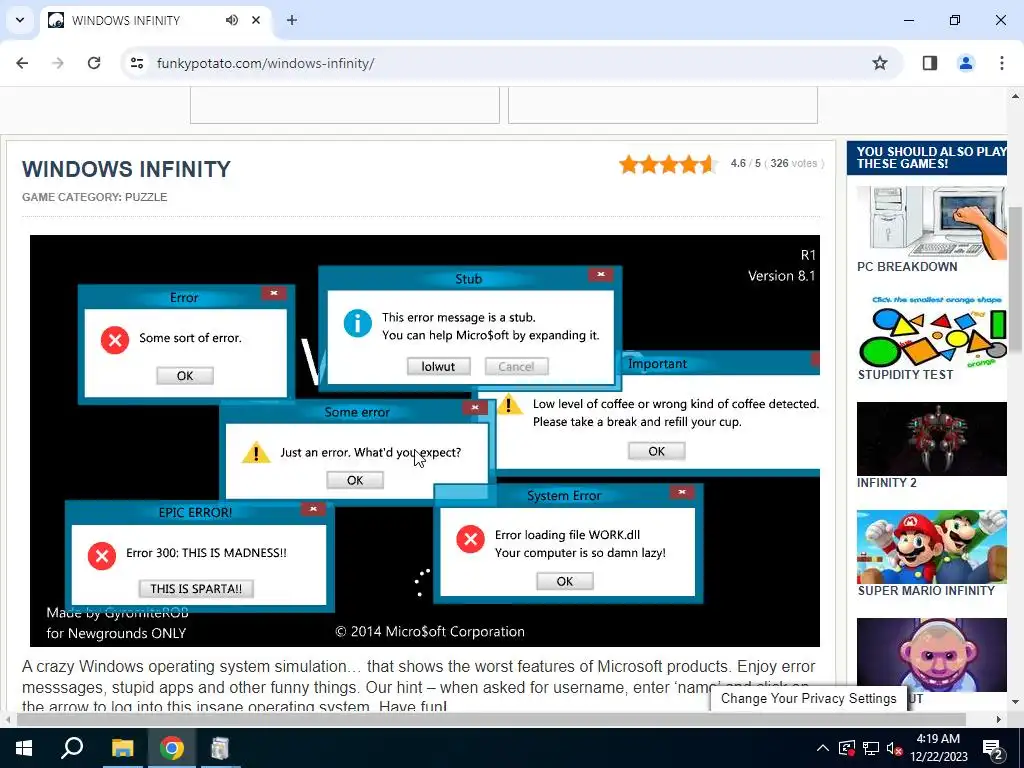Click Cancel in the Stub dialog
The image size is (1024, 768).
(516, 366)
